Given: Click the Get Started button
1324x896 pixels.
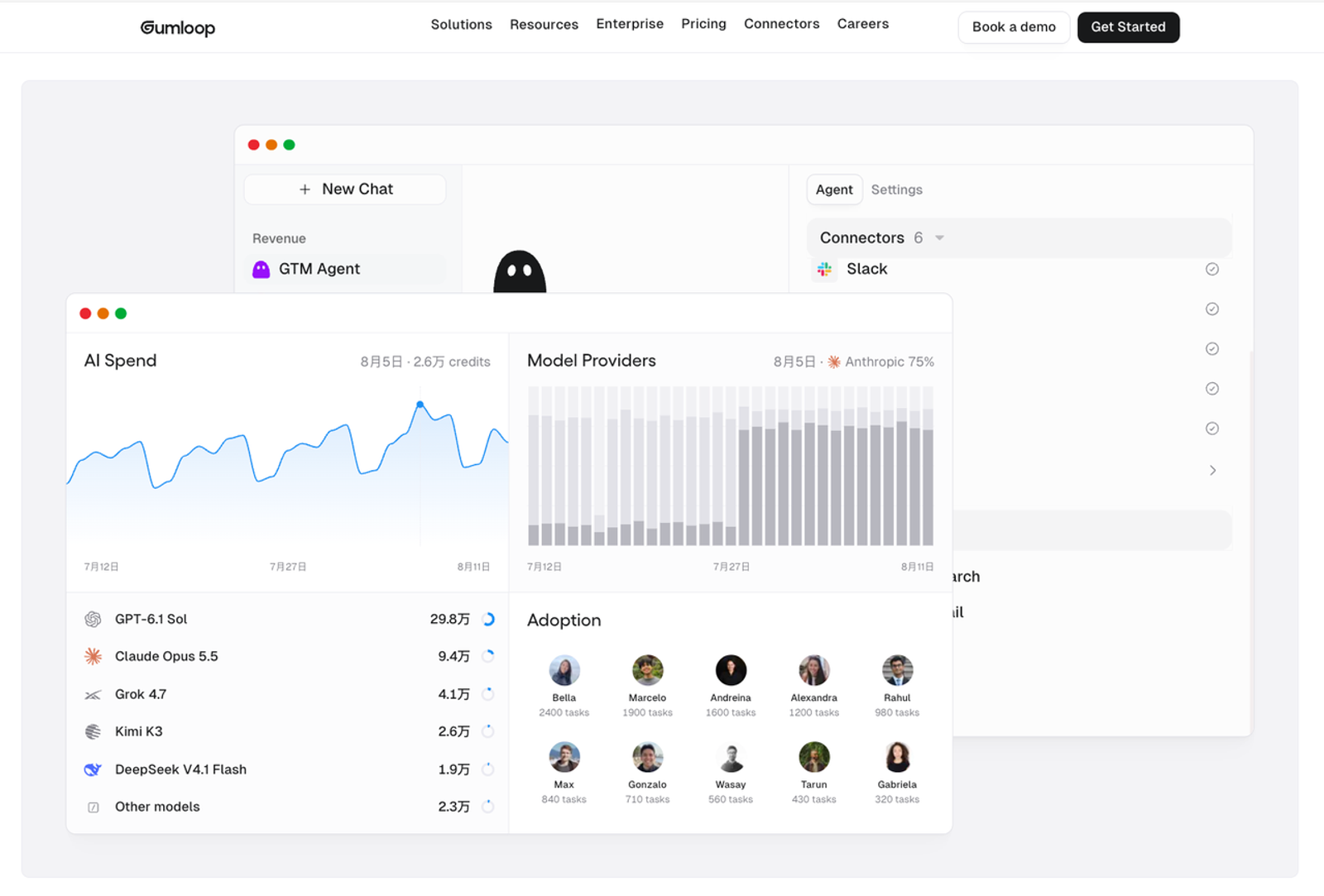Looking at the screenshot, I should pos(1128,27).
